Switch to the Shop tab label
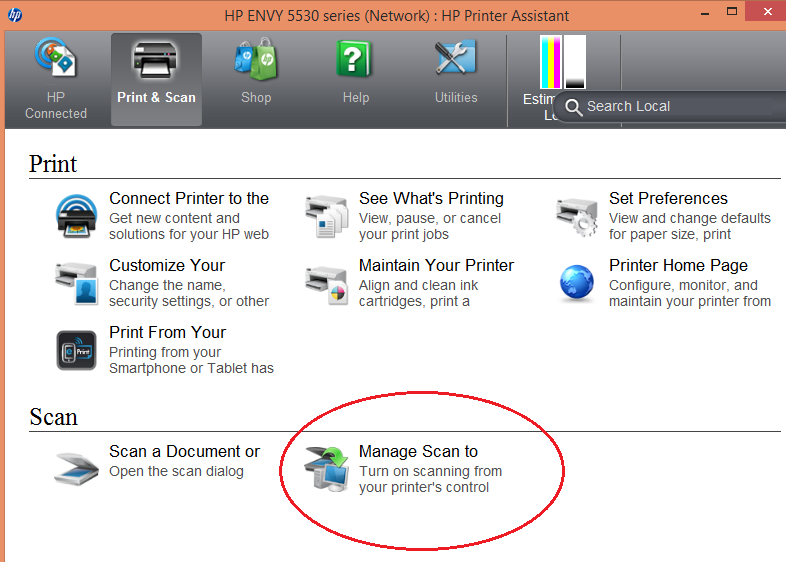Screen dimensions: 786x562 click(x=256, y=97)
